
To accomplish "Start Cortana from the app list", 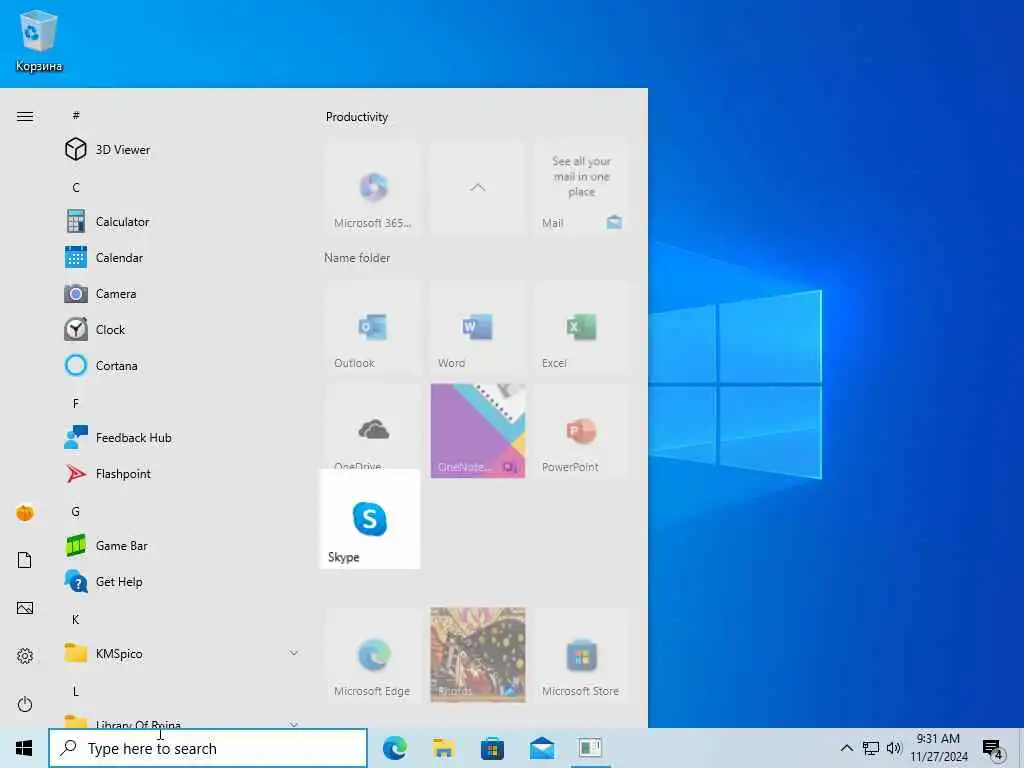I will point(180,365).
